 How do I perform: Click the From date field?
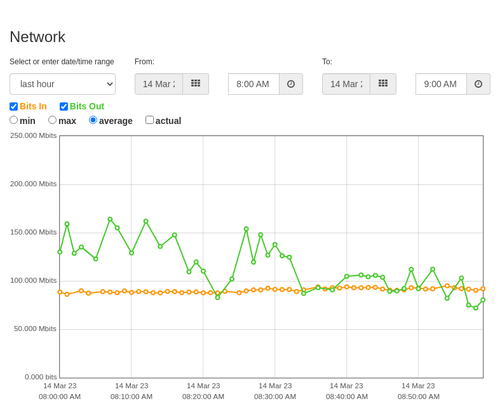tap(159, 84)
